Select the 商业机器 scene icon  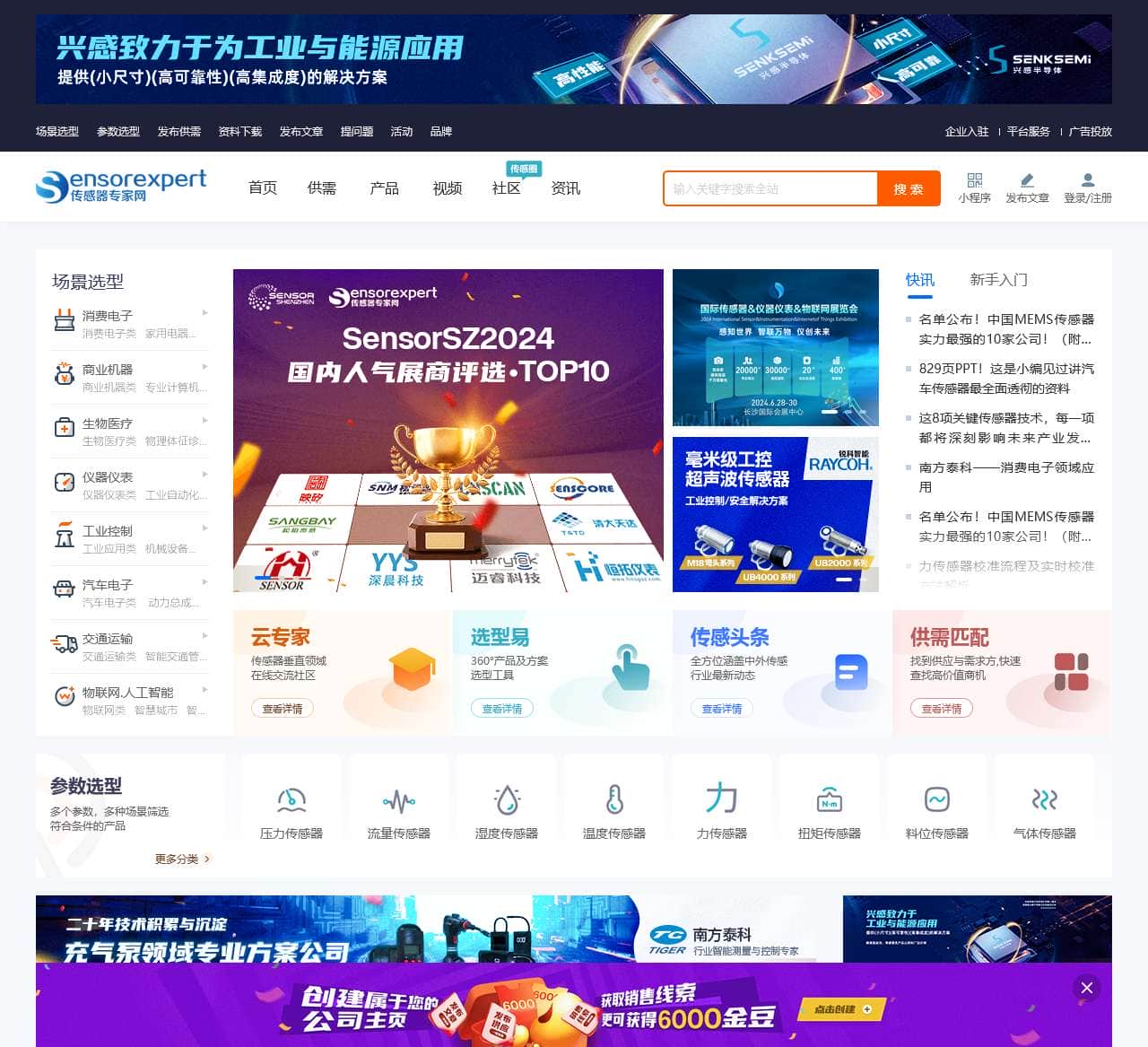tap(65, 374)
